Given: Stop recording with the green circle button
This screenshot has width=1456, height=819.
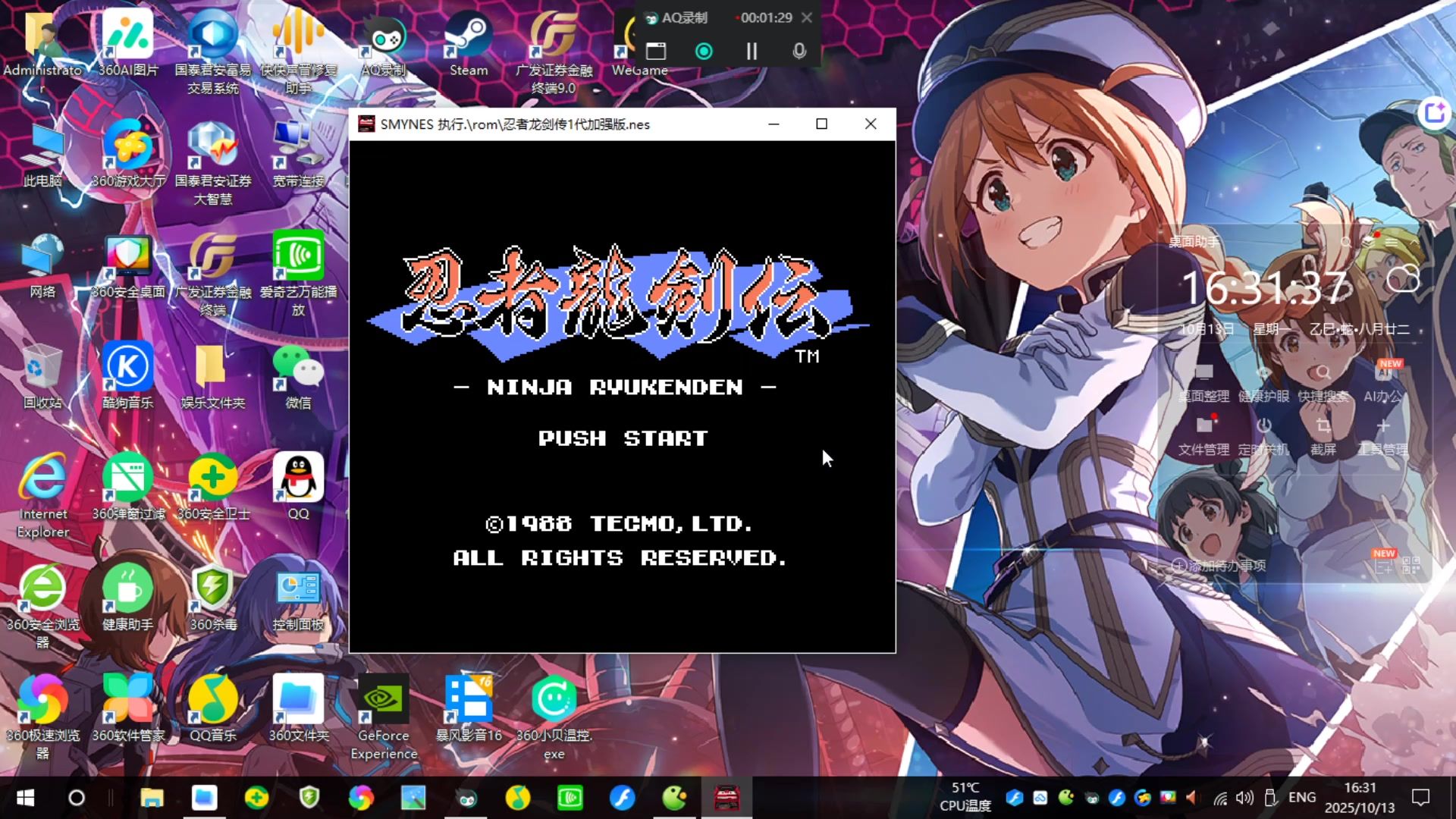Looking at the screenshot, I should pos(704,51).
